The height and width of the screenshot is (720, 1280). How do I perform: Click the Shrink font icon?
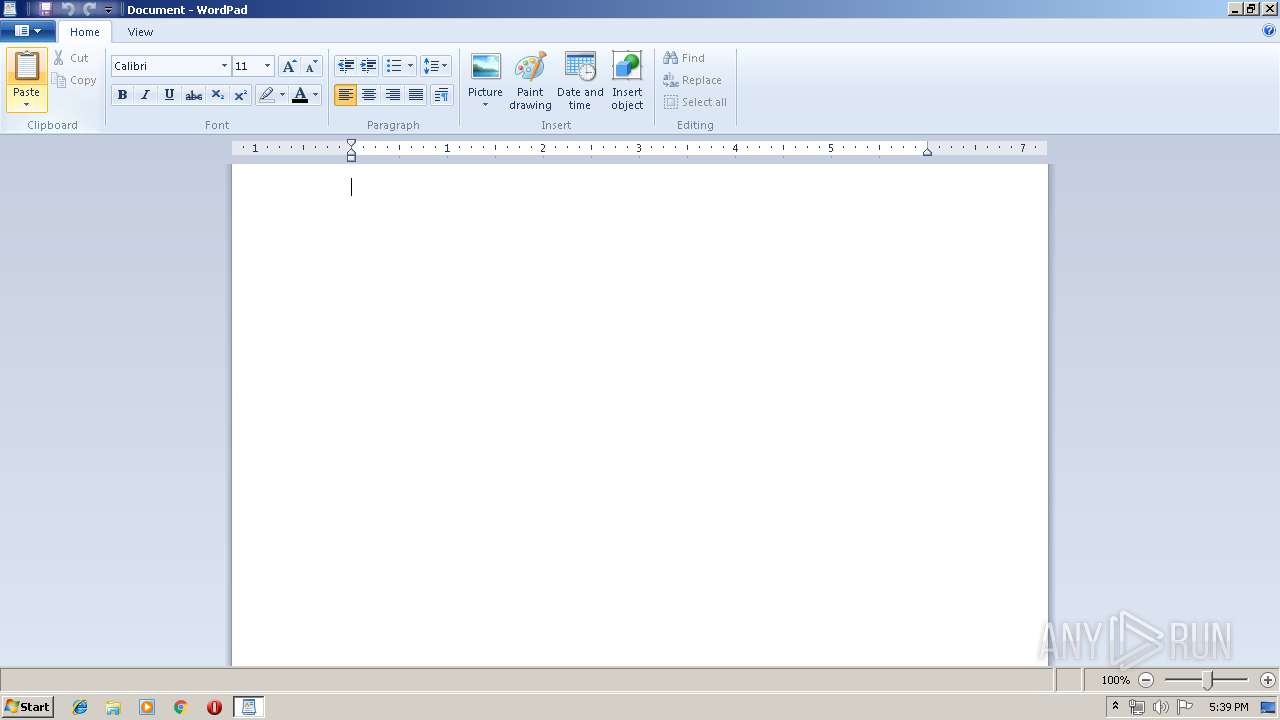point(311,66)
